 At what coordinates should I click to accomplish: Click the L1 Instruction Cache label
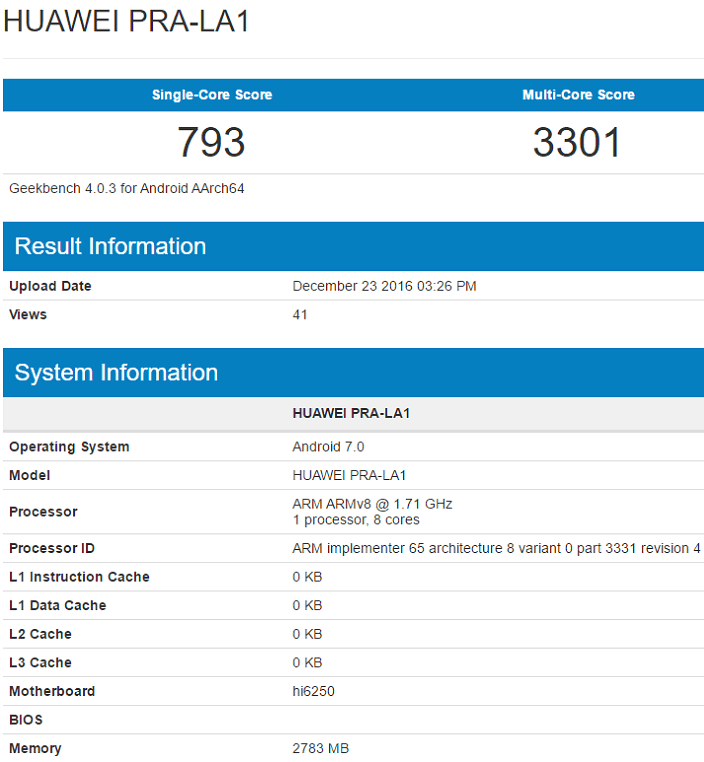pos(79,577)
